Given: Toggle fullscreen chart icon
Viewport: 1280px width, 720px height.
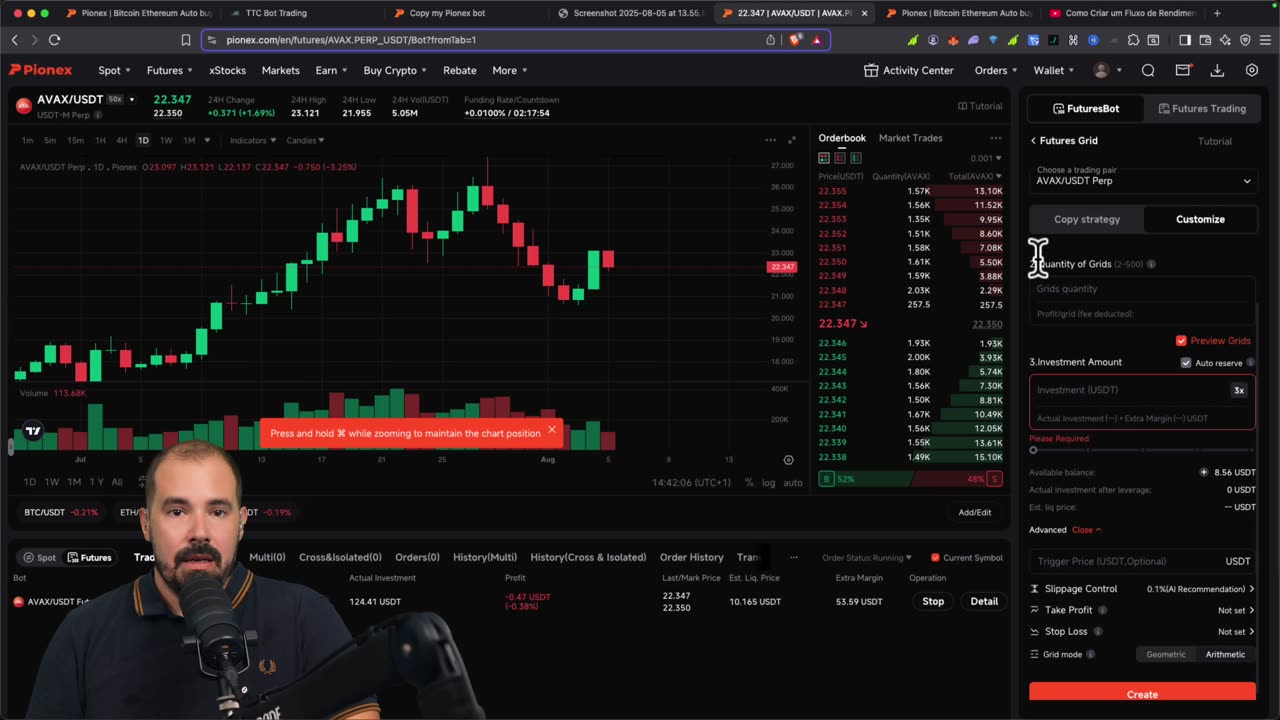Looking at the screenshot, I should [792, 140].
